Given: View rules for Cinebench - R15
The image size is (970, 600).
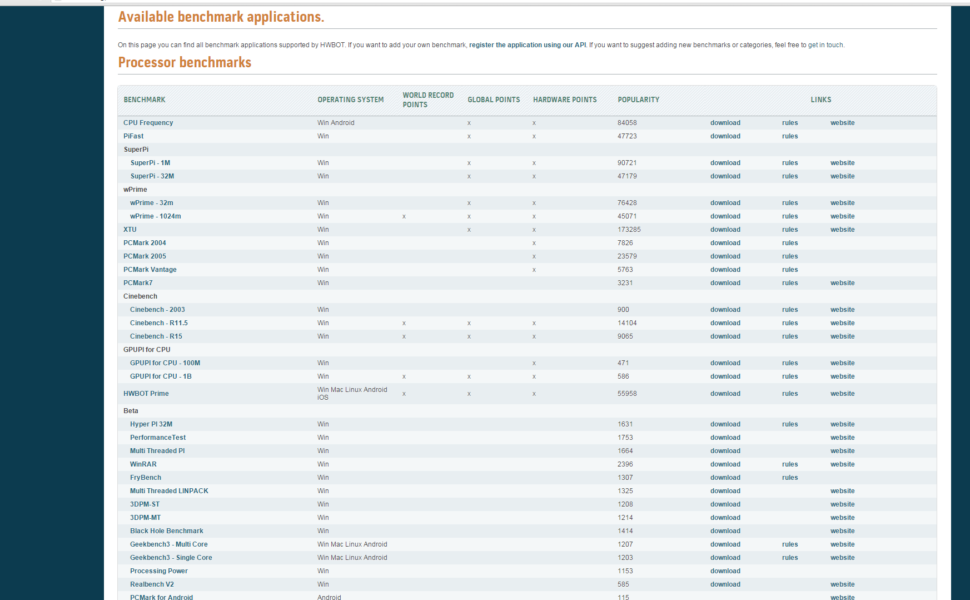Looking at the screenshot, I should coord(789,336).
